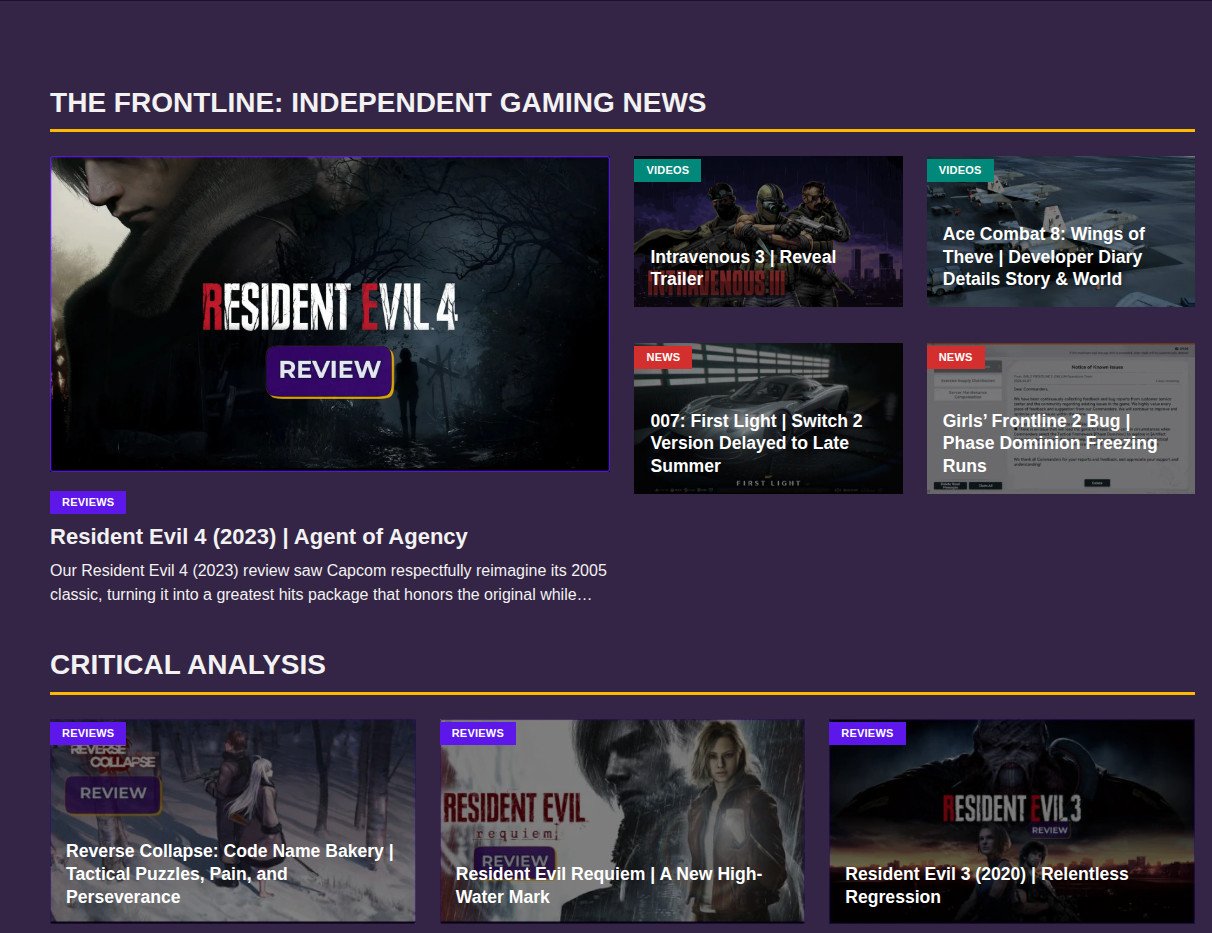Click the NEWS badge on the Girls' Frontline card
Screen dimensions: 1212x933
tap(956, 357)
